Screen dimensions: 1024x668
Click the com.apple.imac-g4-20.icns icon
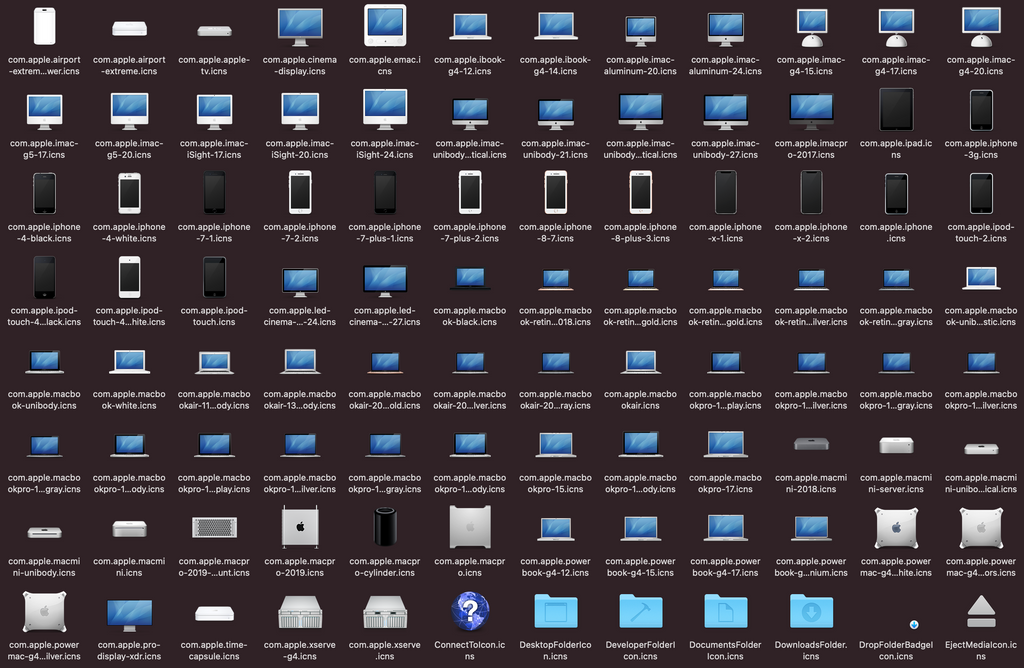pyautogui.click(x=981, y=26)
